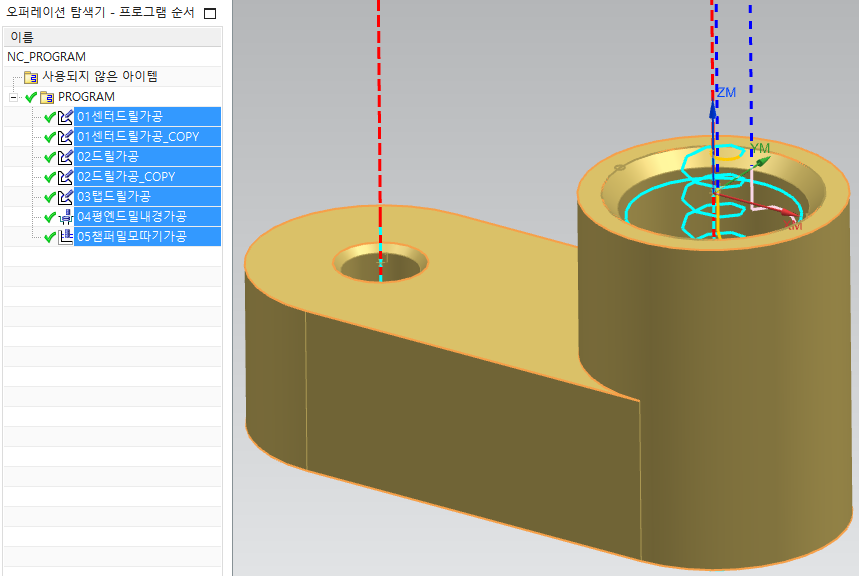This screenshot has width=859, height=576.
Task: Click the YM axis label in viewport
Action: (x=760, y=148)
